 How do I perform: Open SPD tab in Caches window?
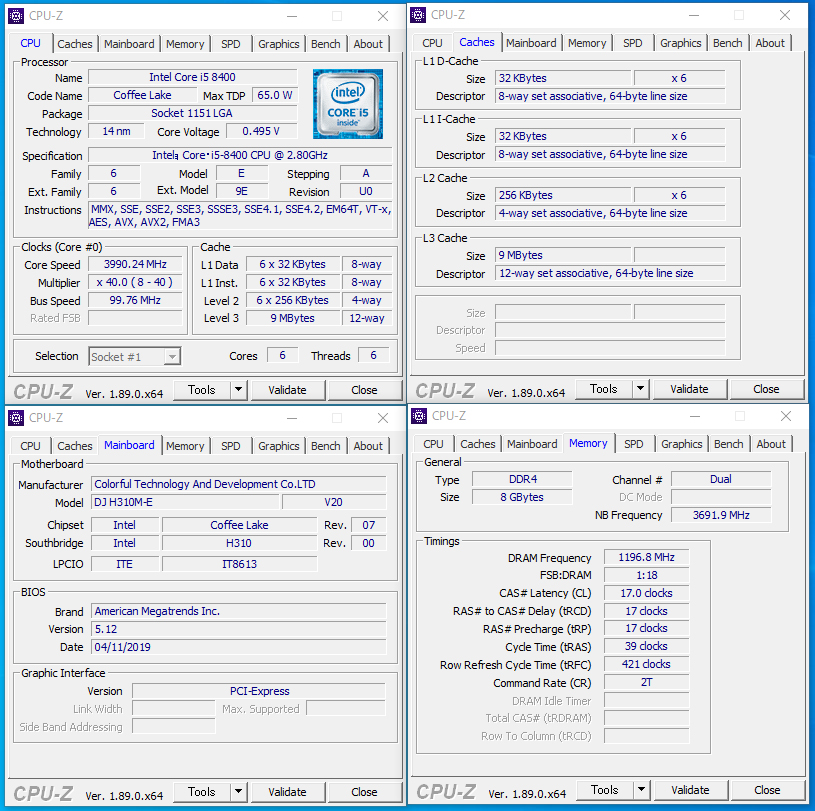click(x=633, y=43)
